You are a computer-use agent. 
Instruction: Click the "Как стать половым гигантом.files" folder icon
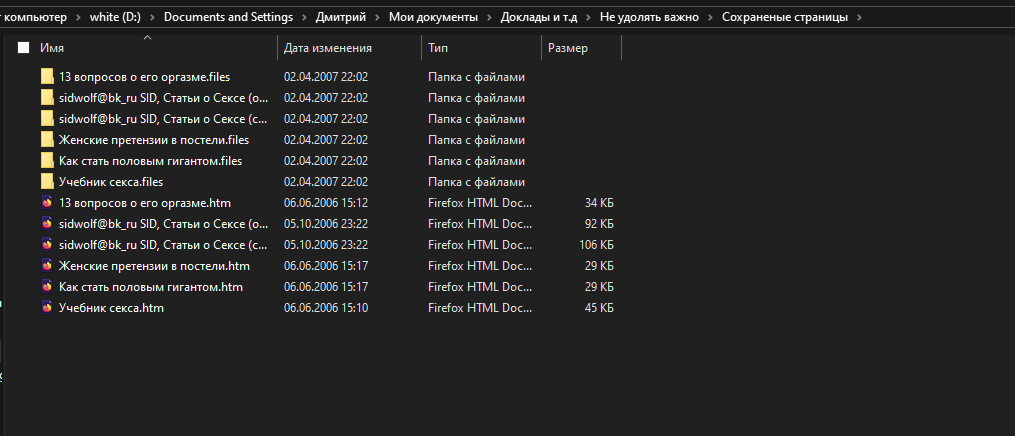[x=47, y=161]
